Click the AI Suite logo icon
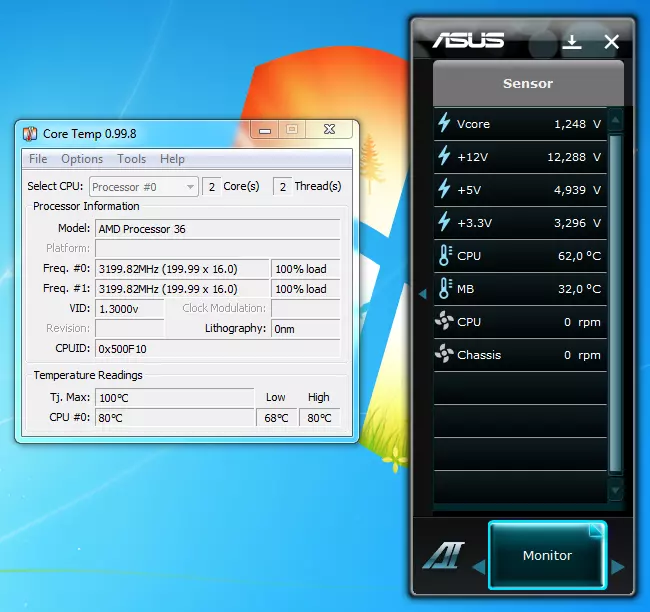Screen dimensions: 650x612 (x=444, y=556)
